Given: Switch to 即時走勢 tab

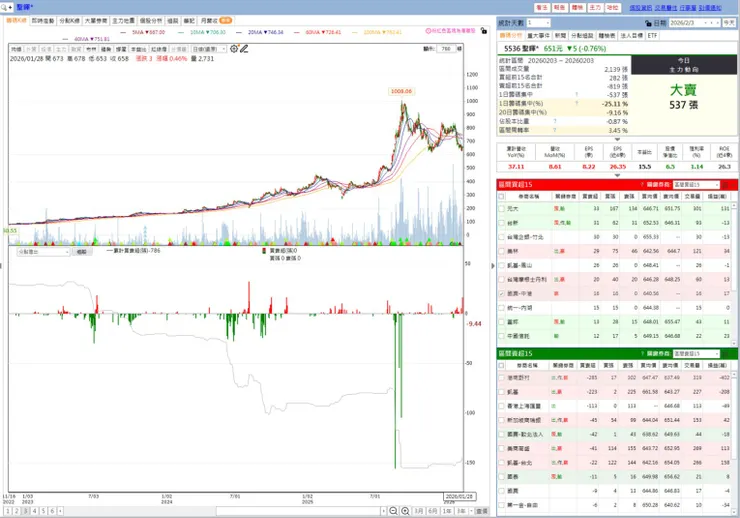Looking at the screenshot, I should pyautogui.click(x=43, y=21).
